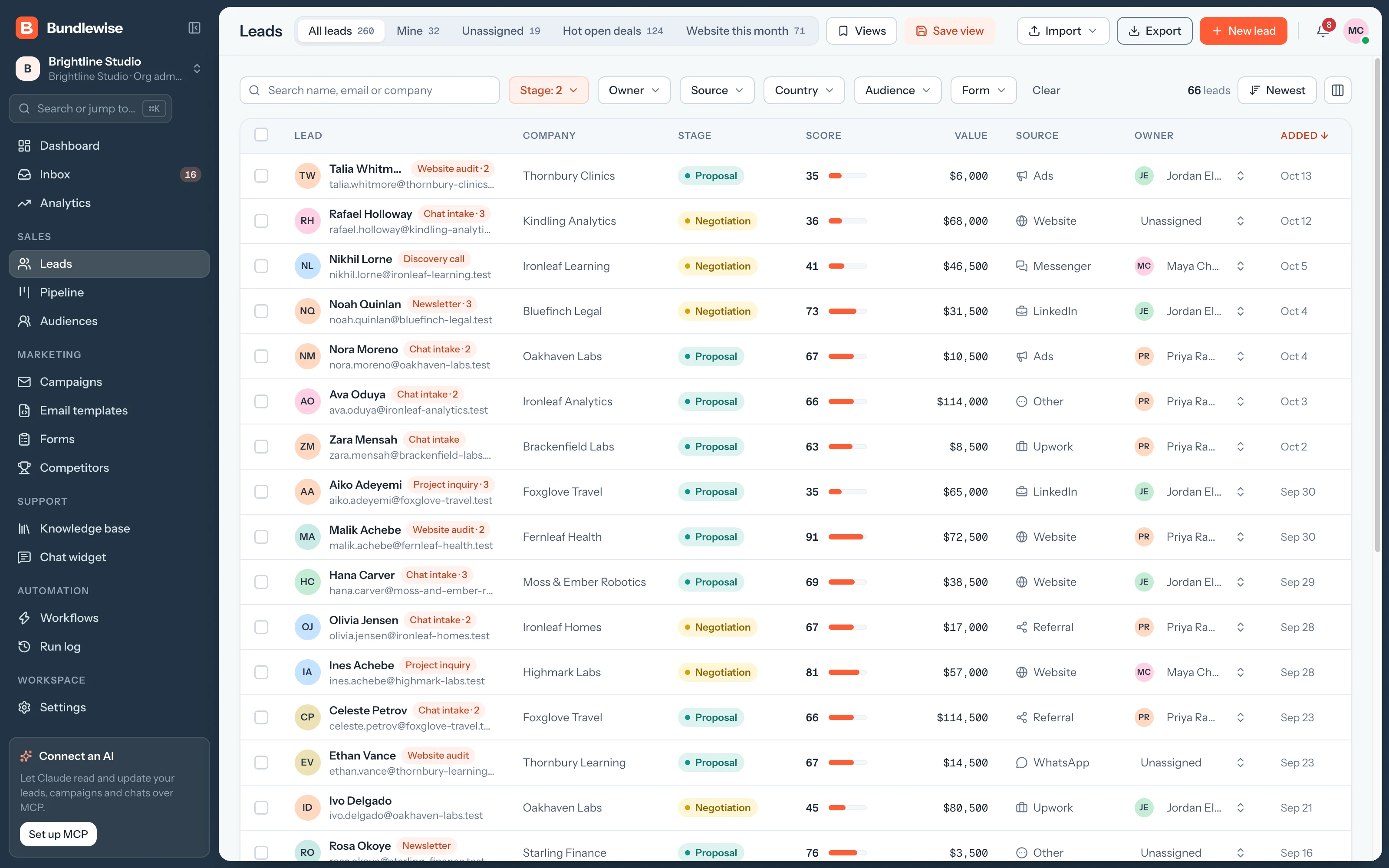Switch to All leads tab
1389x868 pixels.
[341, 31]
